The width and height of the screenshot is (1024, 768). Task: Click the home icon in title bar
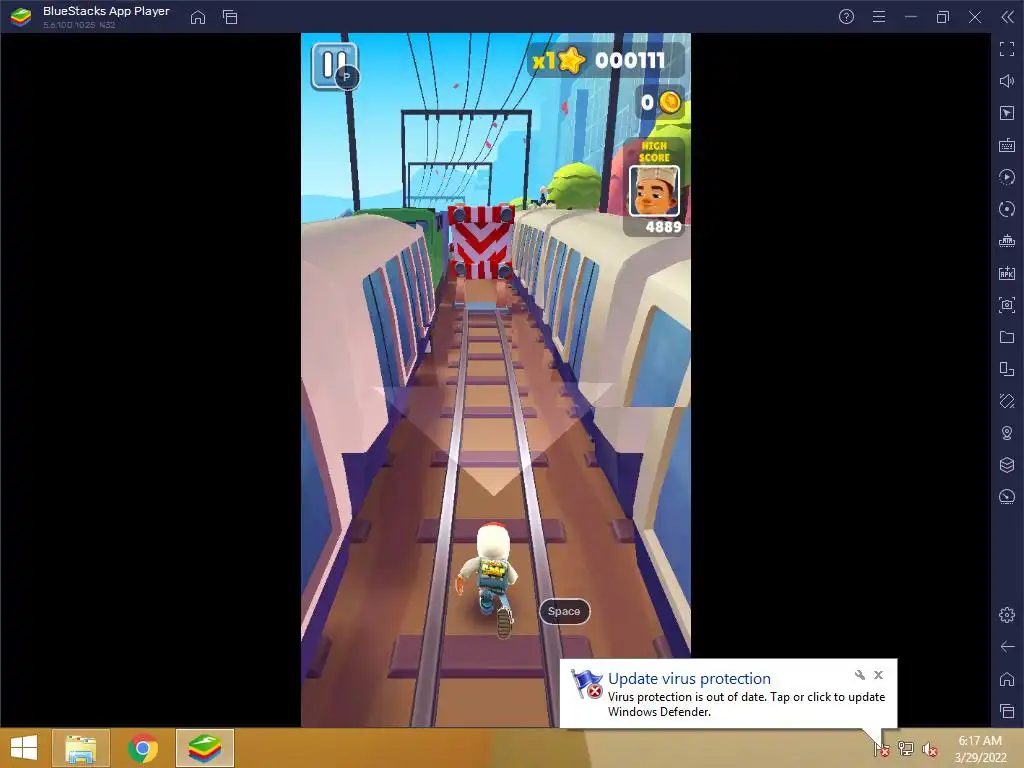198,17
